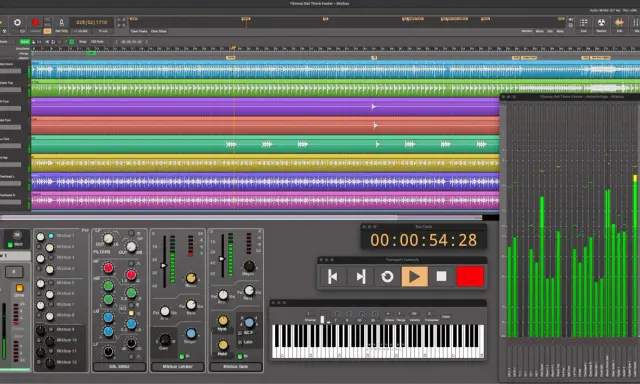Image resolution: width=640 pixels, height=384 pixels.
Task: Click the Mixbus Limiter threshold fader handle
Action: (164, 265)
